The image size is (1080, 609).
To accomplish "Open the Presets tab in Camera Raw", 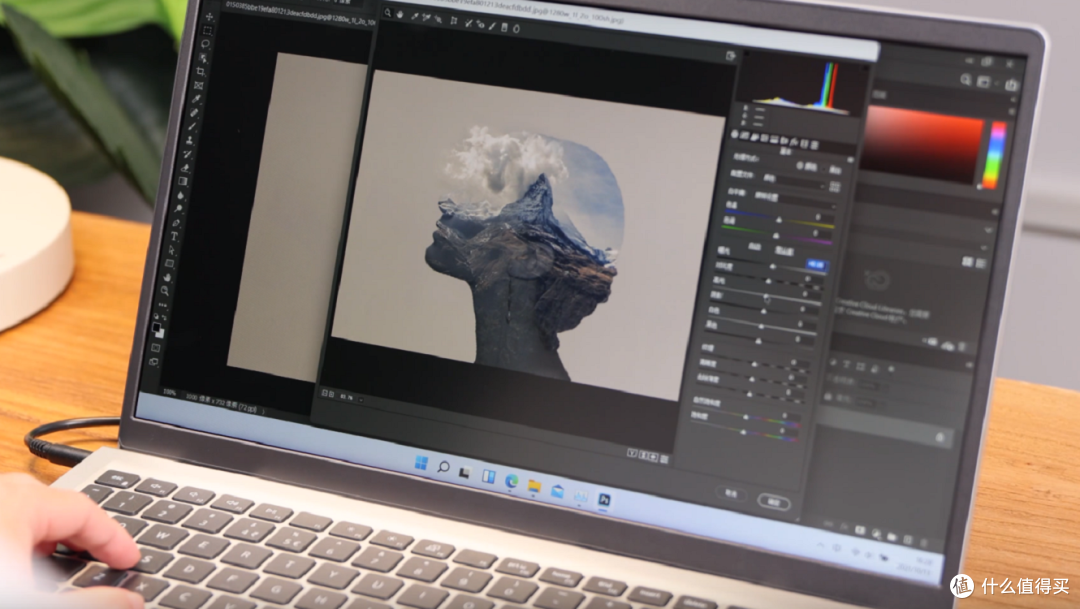I will (x=815, y=145).
